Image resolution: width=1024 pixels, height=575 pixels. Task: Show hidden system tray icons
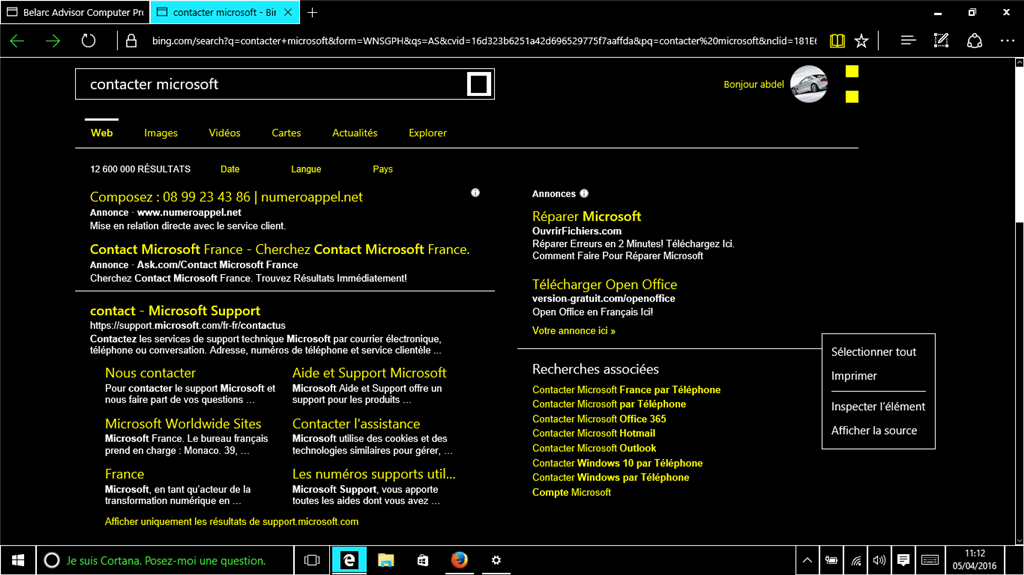(x=807, y=560)
